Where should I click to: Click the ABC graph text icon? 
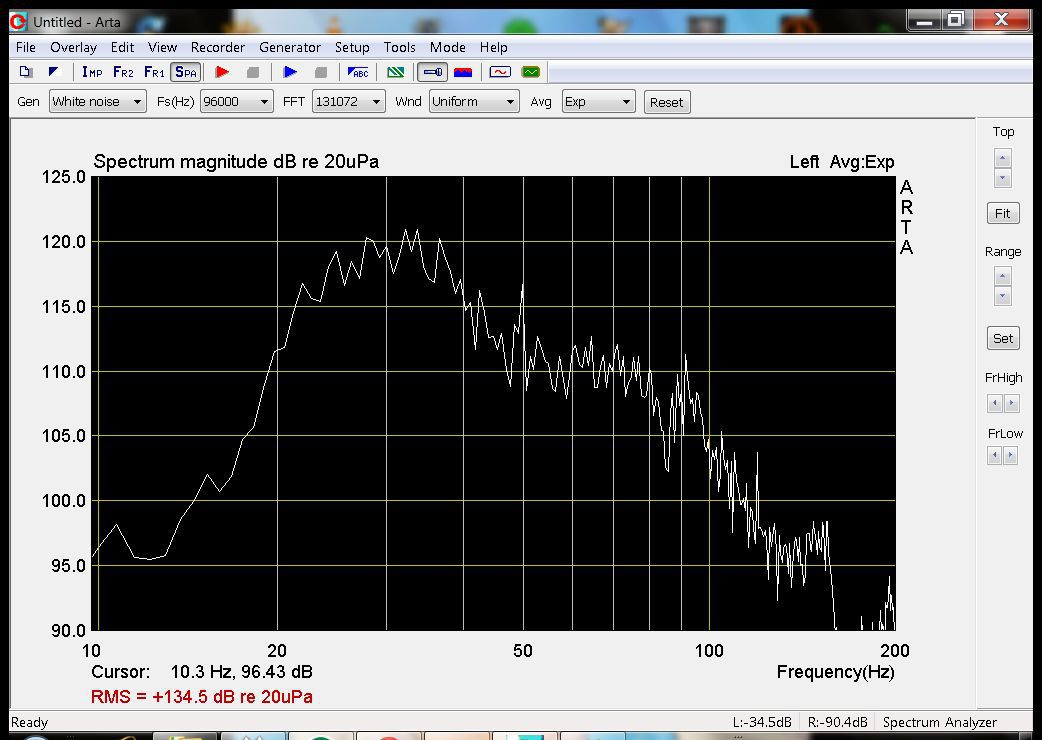pyautogui.click(x=358, y=72)
